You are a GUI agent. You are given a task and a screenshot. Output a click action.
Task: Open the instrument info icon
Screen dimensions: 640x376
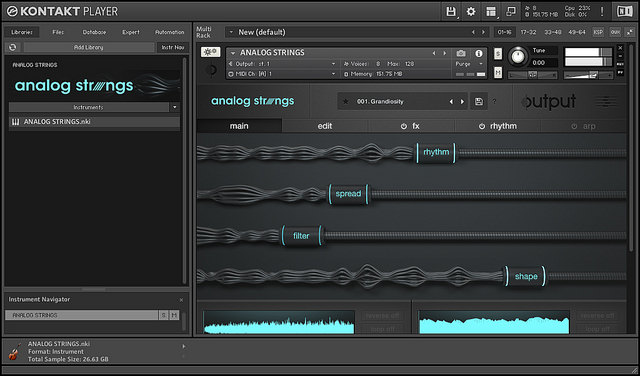click(478, 53)
